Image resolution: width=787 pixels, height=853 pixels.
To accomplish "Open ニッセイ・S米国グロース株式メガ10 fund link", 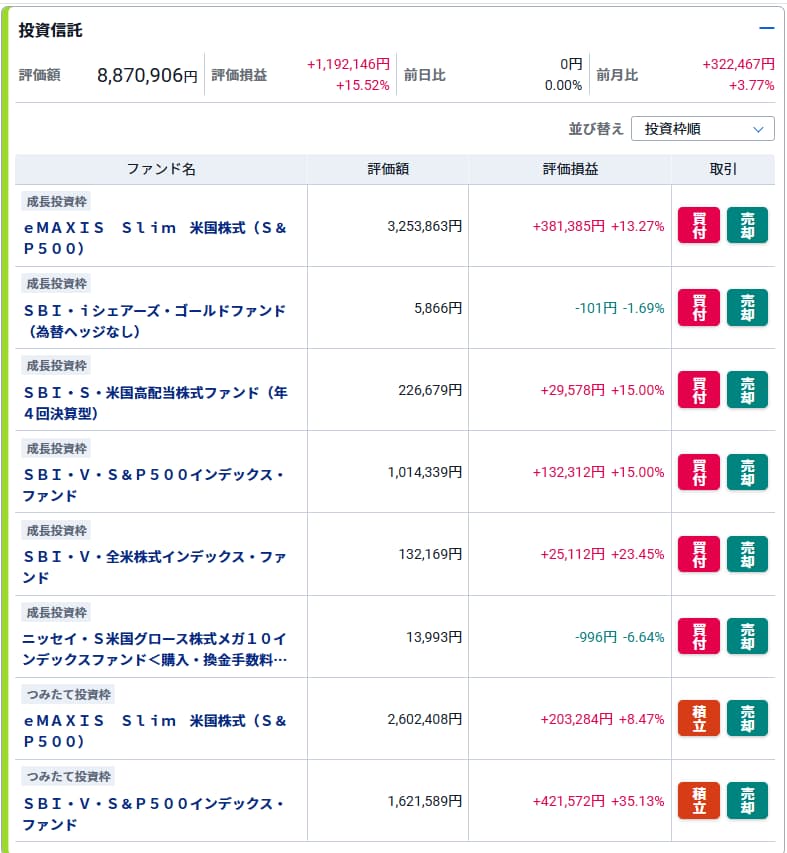I will coord(155,649).
